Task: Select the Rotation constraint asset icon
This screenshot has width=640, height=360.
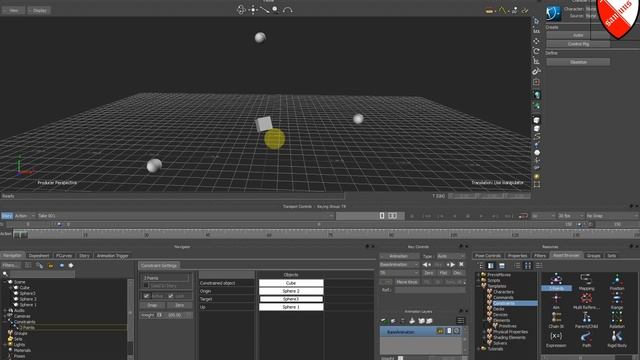Action: click(x=617, y=318)
